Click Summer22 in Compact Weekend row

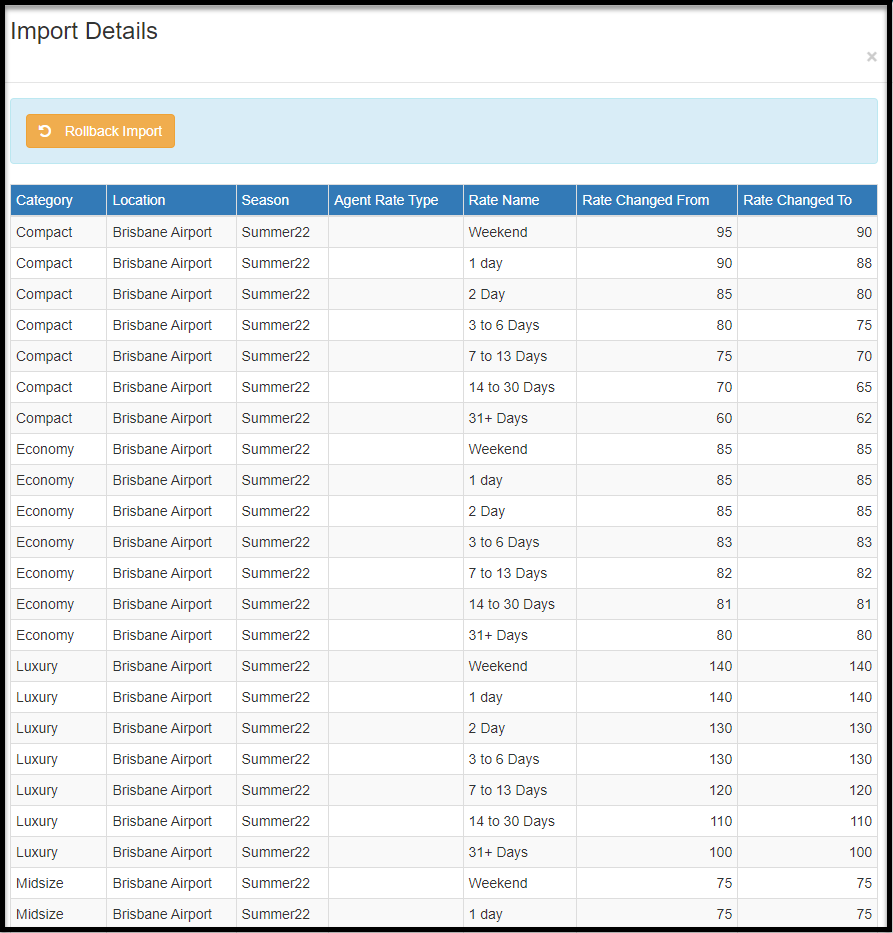pyautogui.click(x=275, y=232)
